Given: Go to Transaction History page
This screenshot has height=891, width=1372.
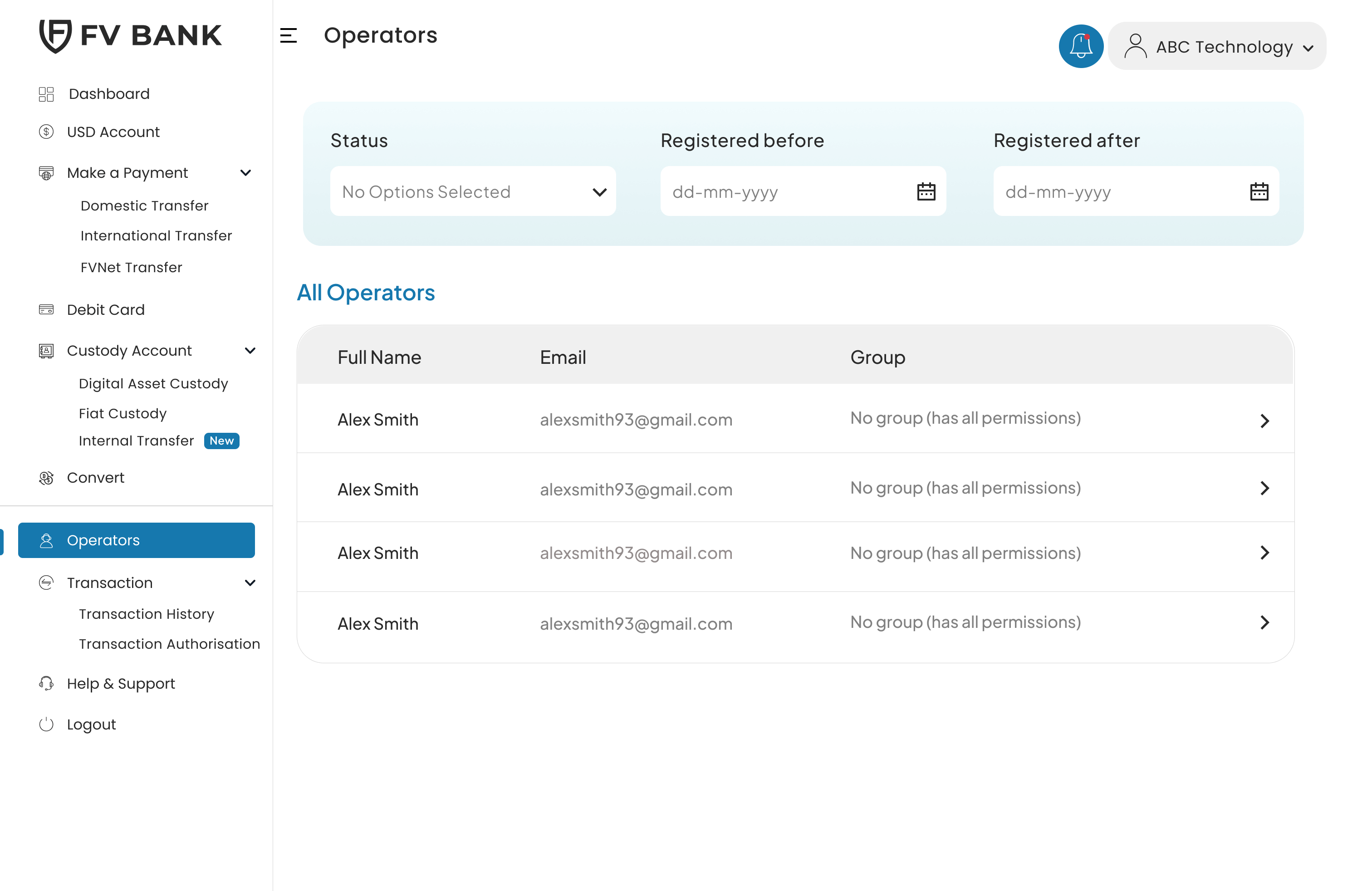Looking at the screenshot, I should [x=147, y=614].
